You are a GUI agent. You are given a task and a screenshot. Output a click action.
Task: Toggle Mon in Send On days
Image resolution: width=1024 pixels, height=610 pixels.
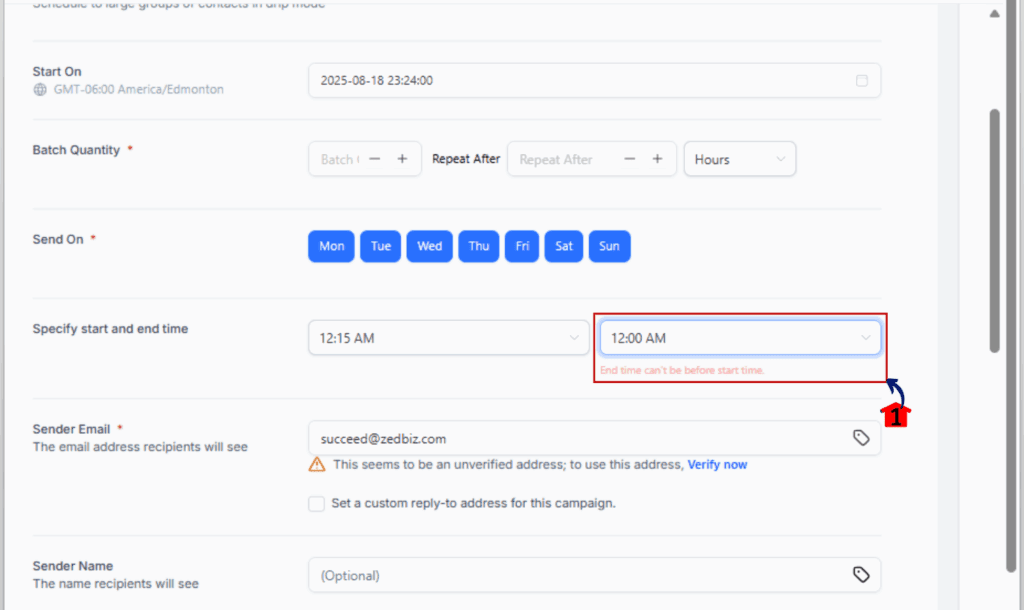(x=331, y=246)
